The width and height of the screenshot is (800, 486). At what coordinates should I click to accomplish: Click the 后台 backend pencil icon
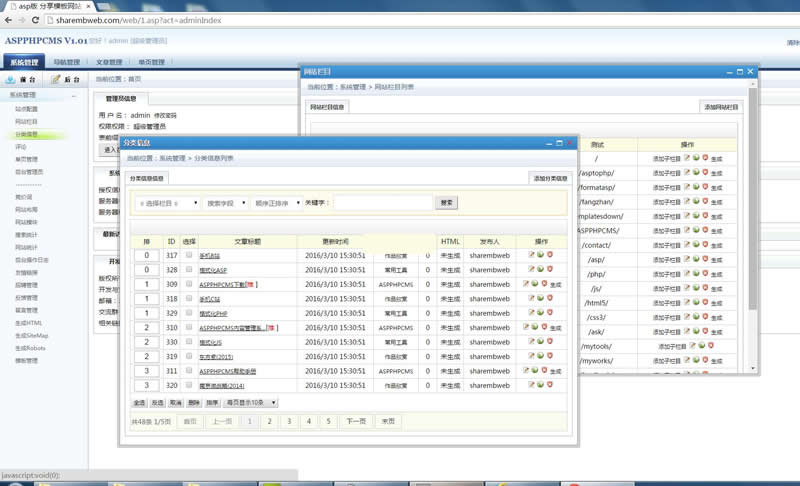coord(56,79)
